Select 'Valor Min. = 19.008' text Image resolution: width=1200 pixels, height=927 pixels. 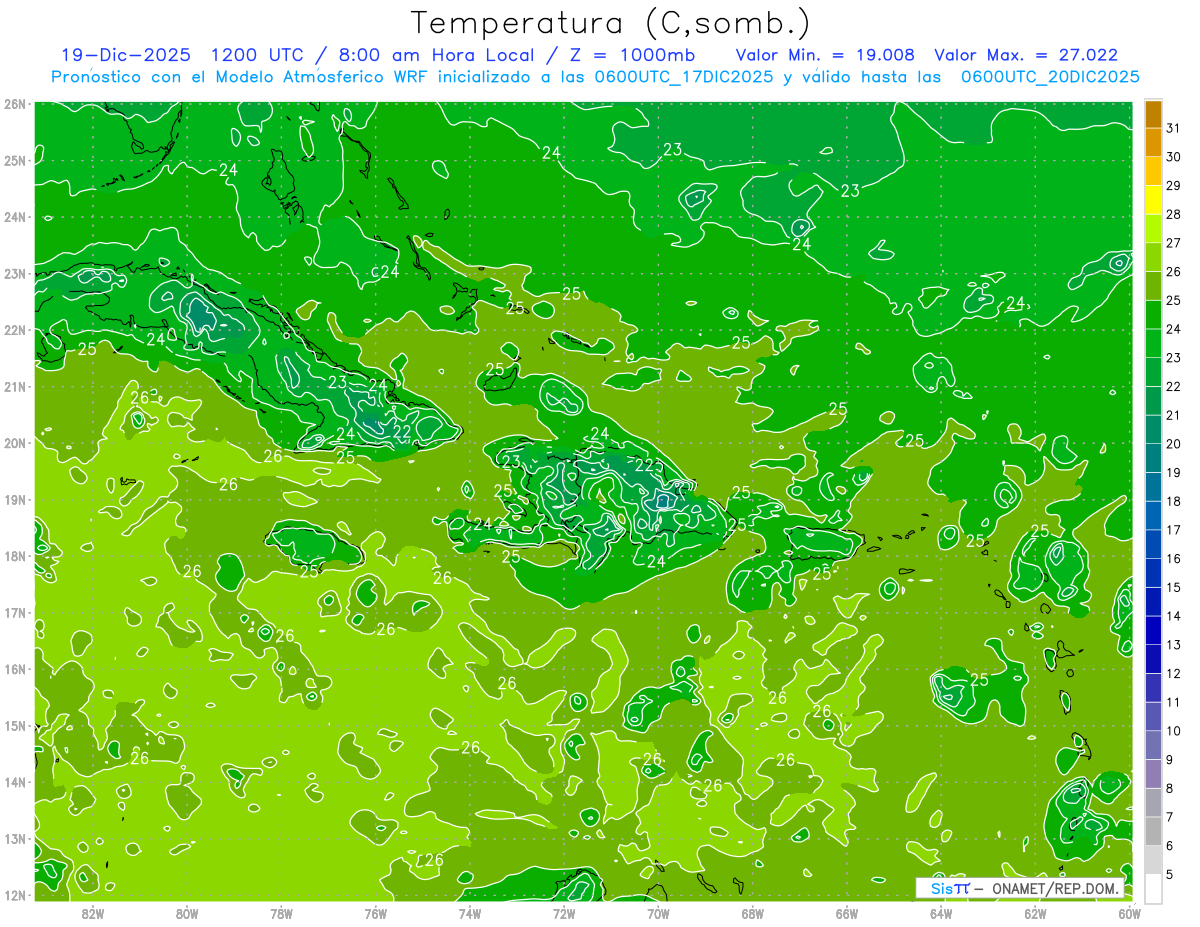(825, 55)
